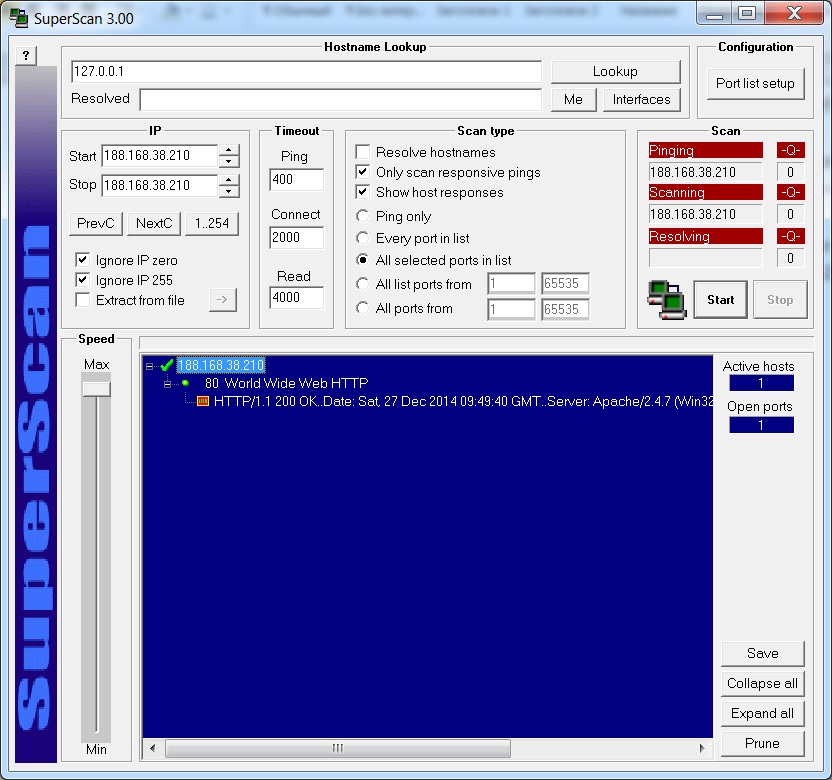This screenshot has width=832, height=780.
Task: Increment the Start IP with up arrow
Action: pos(229,150)
